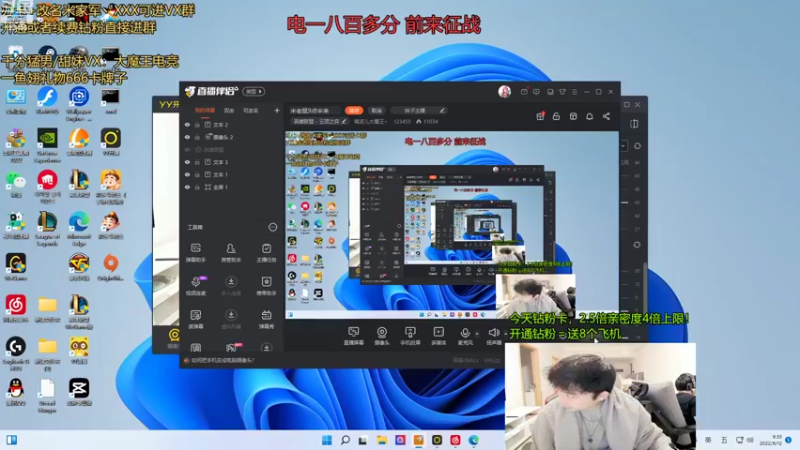
Task: Toggle the eye icon for 文本 3
Action: 187,162
